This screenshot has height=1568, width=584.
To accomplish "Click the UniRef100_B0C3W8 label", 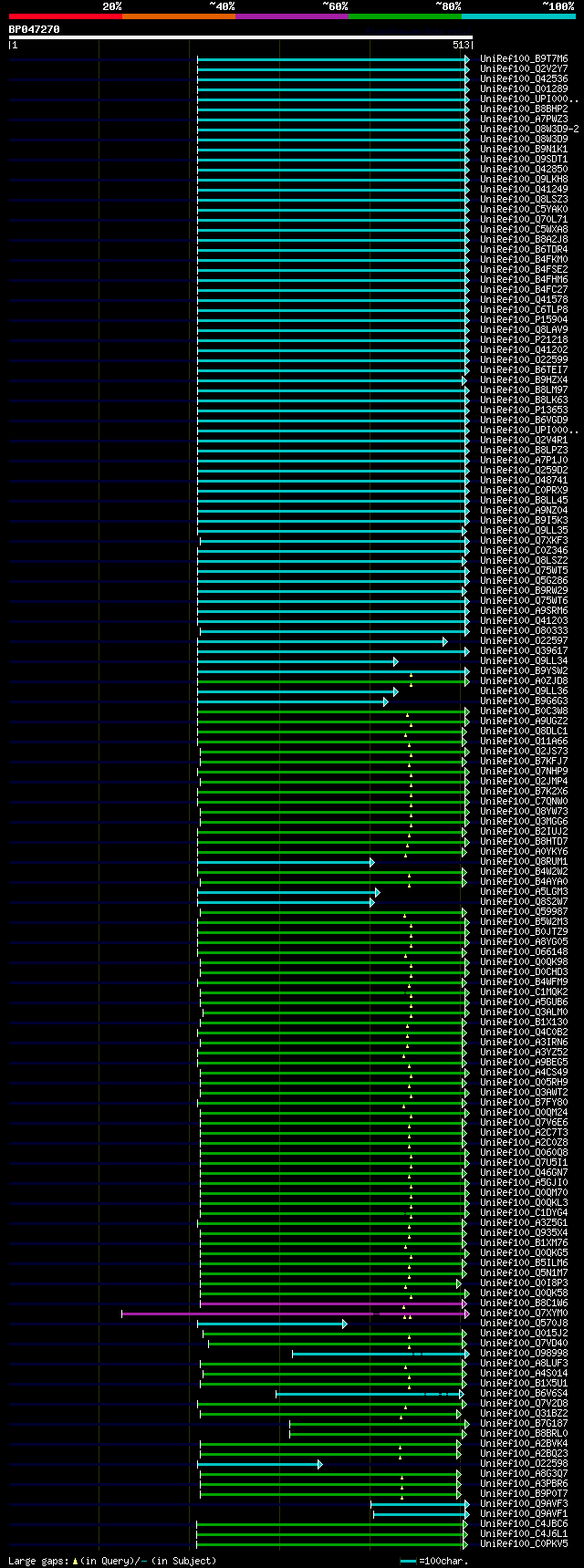I will tap(524, 711).
